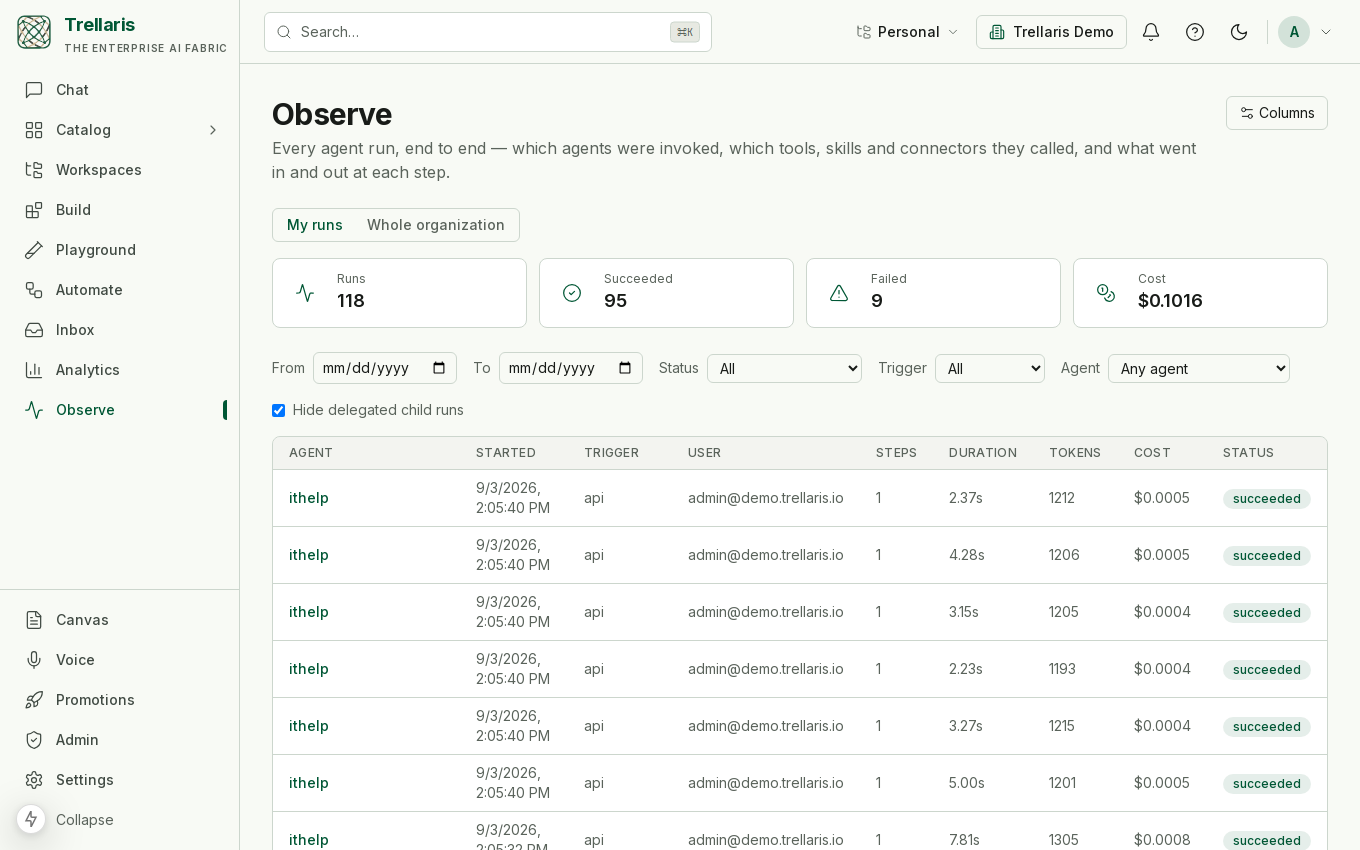
Task: Open the user account menu chevron
Action: click(1326, 32)
